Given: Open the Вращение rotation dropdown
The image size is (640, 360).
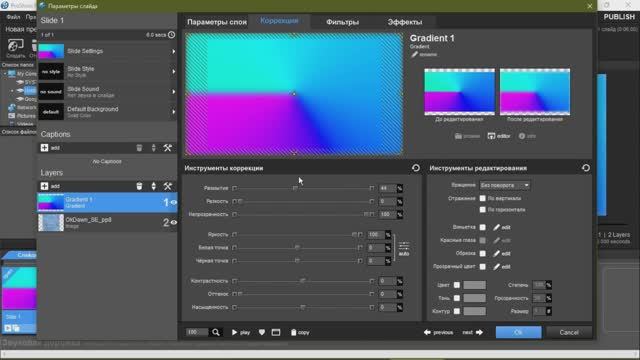Looking at the screenshot, I should click(504, 185).
